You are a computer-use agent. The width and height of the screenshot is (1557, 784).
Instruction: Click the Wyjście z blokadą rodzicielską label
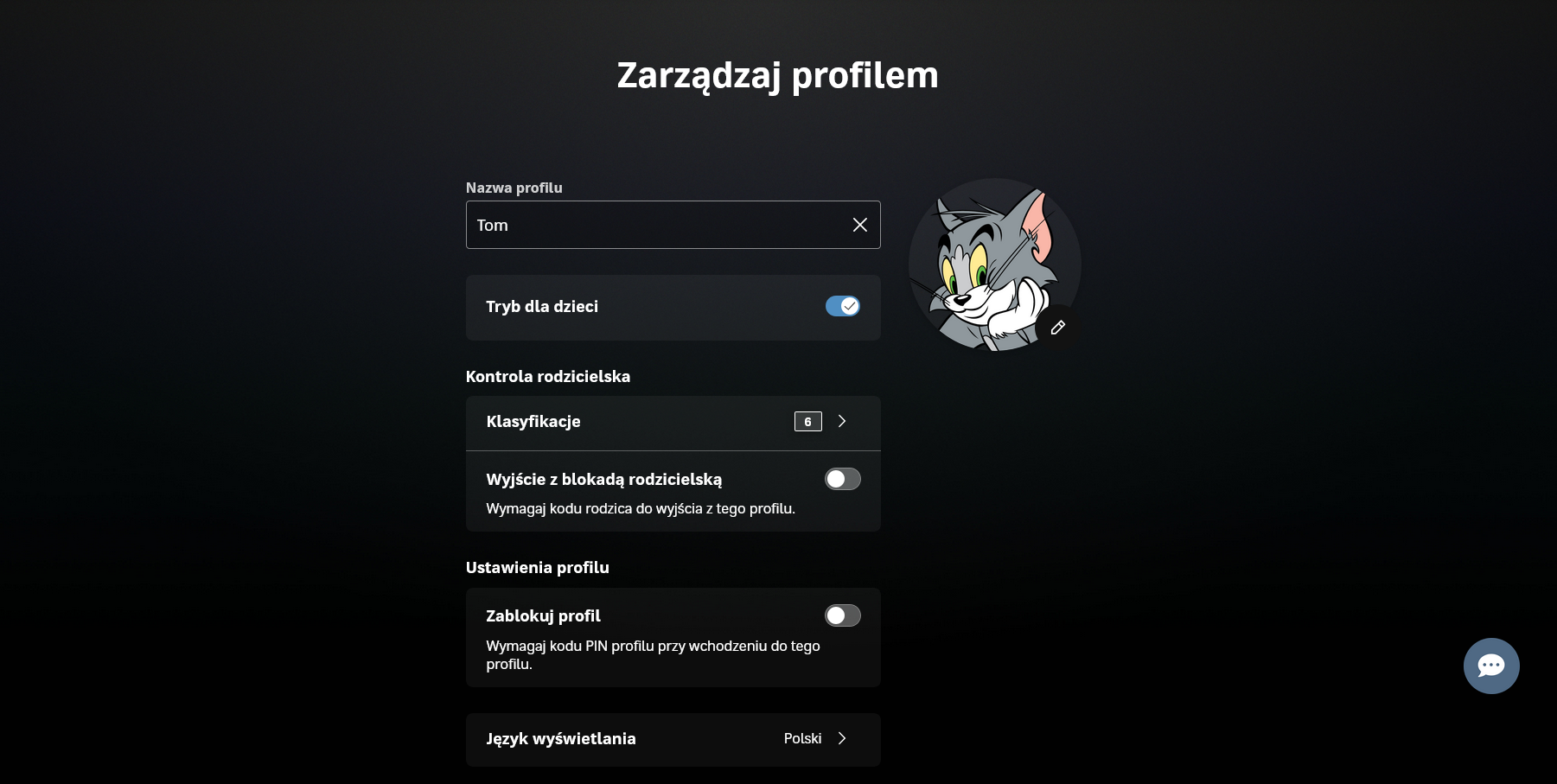(x=604, y=480)
